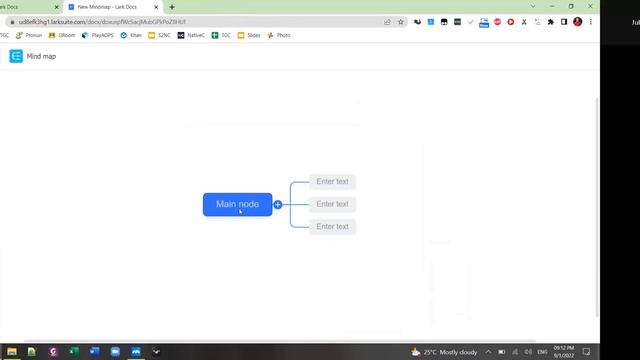Open the Glloom bookmark

click(x=62, y=36)
